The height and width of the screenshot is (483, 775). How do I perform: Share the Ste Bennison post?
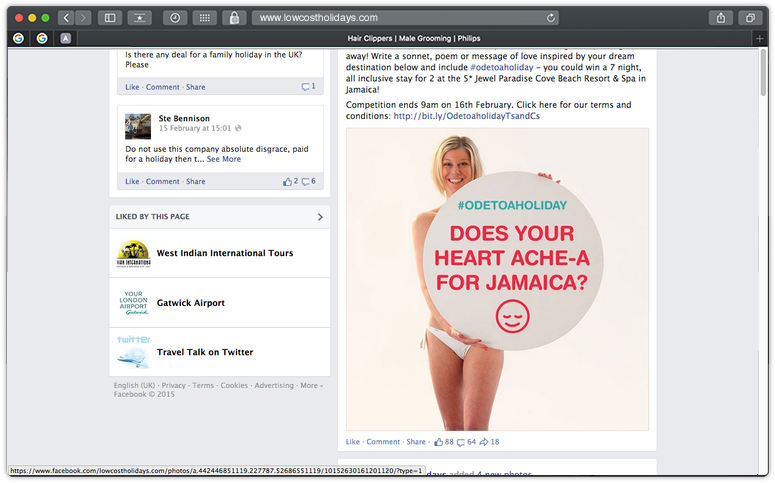tap(196, 181)
